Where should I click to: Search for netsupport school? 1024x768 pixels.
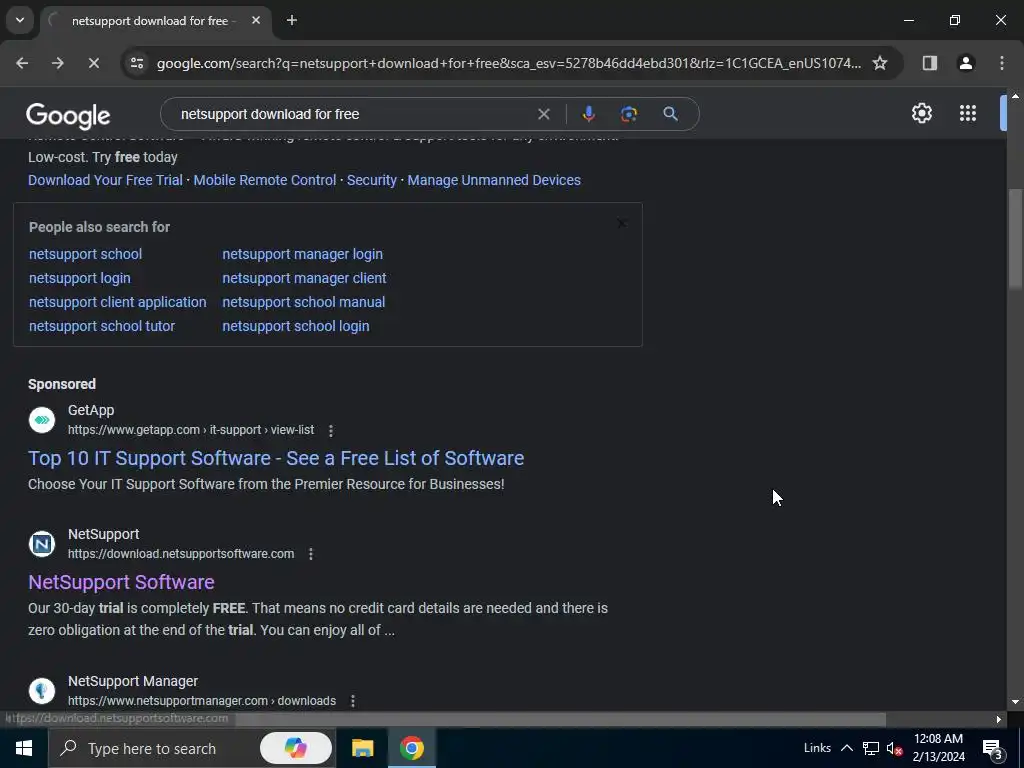pyautogui.click(x=86, y=254)
